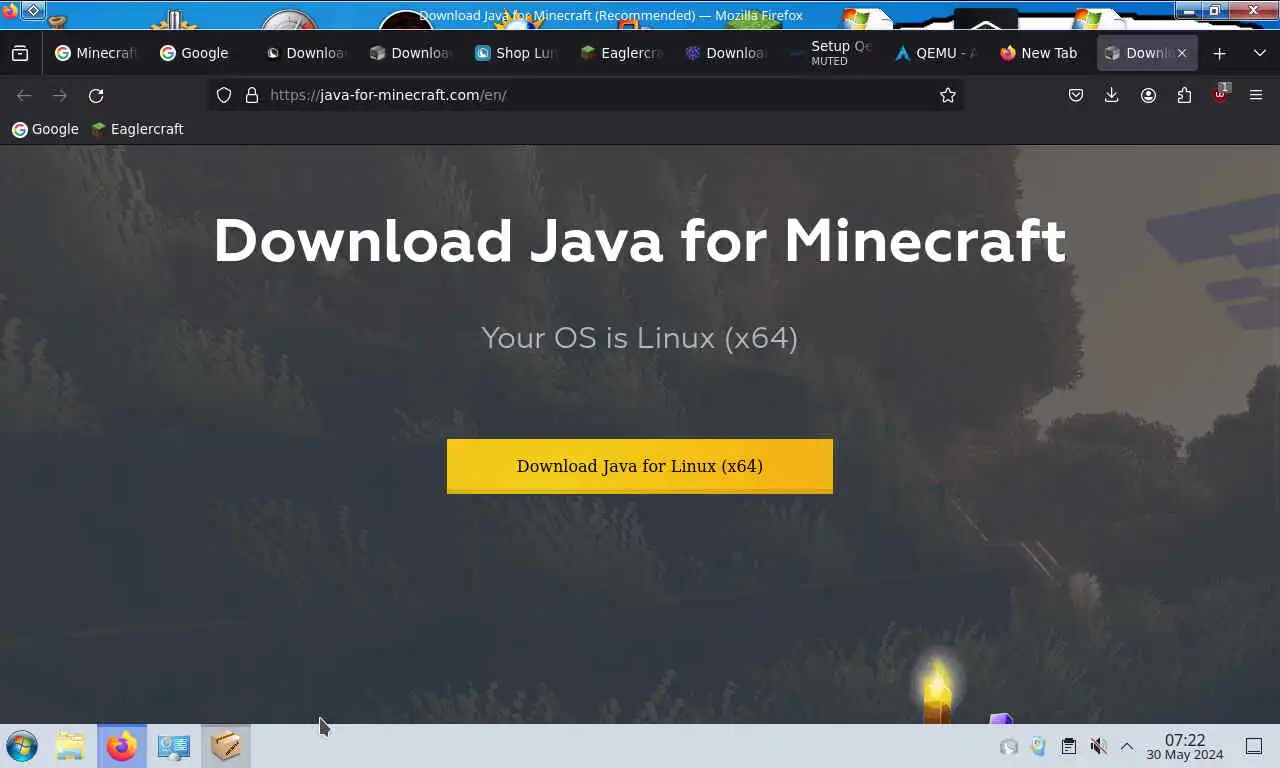This screenshot has height=768, width=1280.
Task: Open the window menu via Firefox title bar icon
Action: (10, 10)
